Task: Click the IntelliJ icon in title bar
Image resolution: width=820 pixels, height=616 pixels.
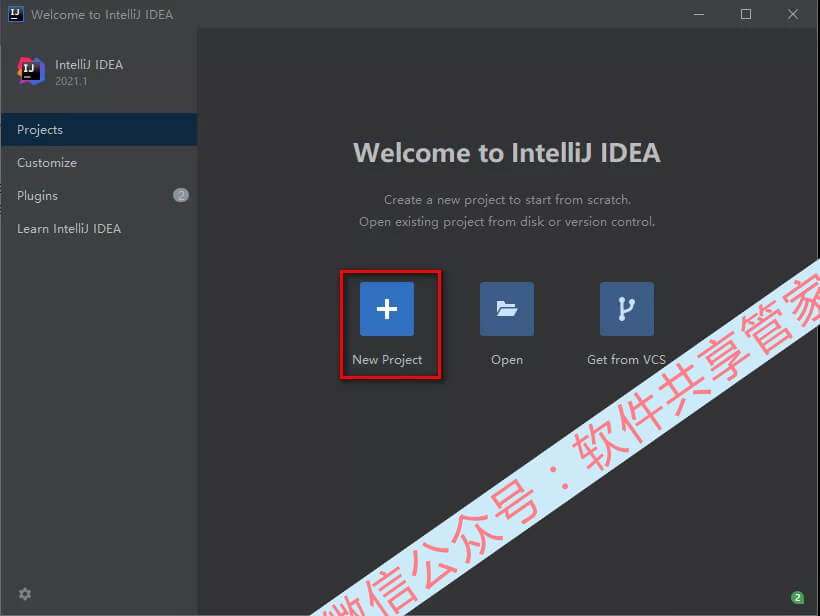Action: pos(16,14)
